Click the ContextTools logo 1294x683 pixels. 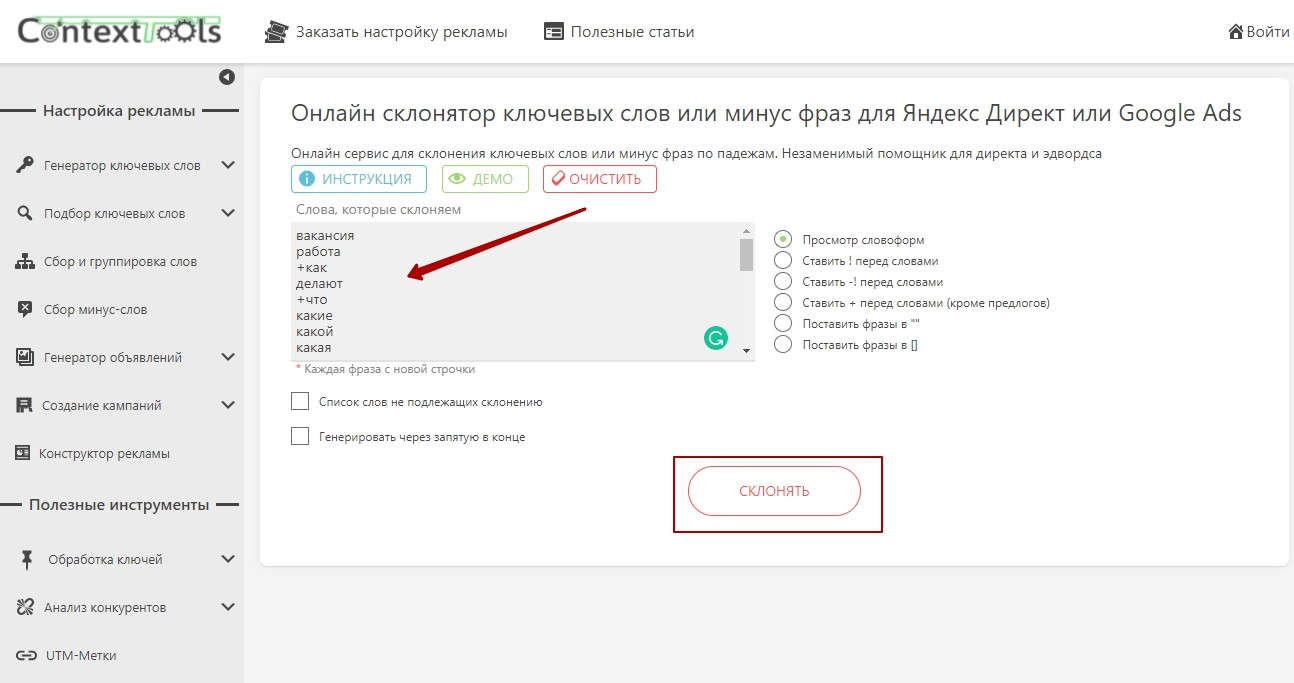119,30
